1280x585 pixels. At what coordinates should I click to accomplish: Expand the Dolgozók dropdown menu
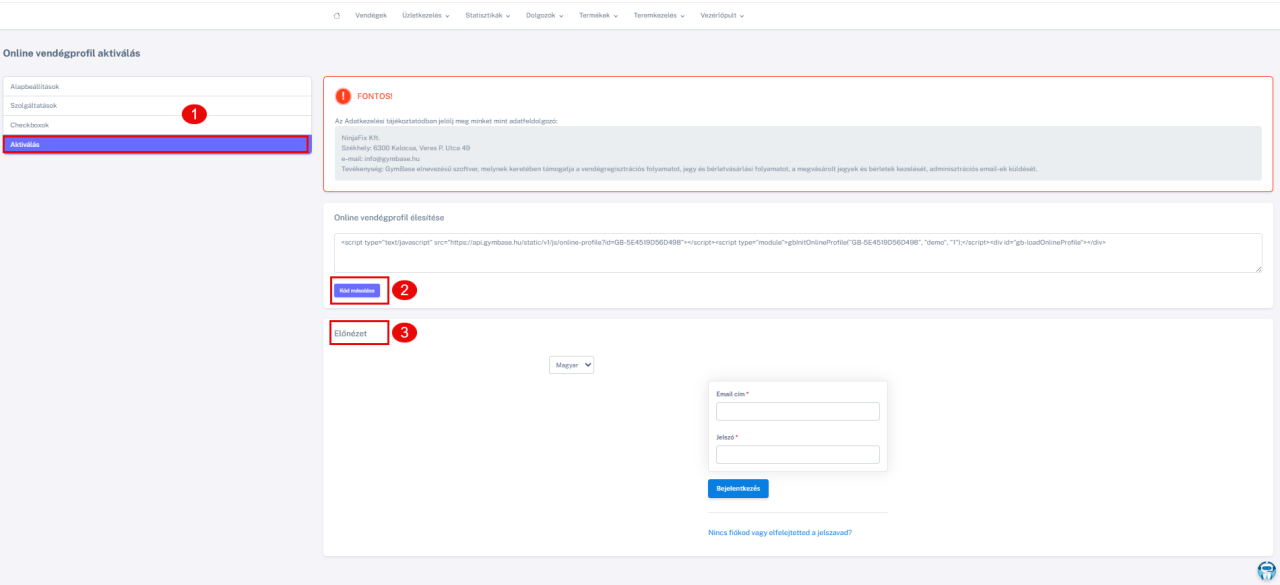(x=545, y=15)
